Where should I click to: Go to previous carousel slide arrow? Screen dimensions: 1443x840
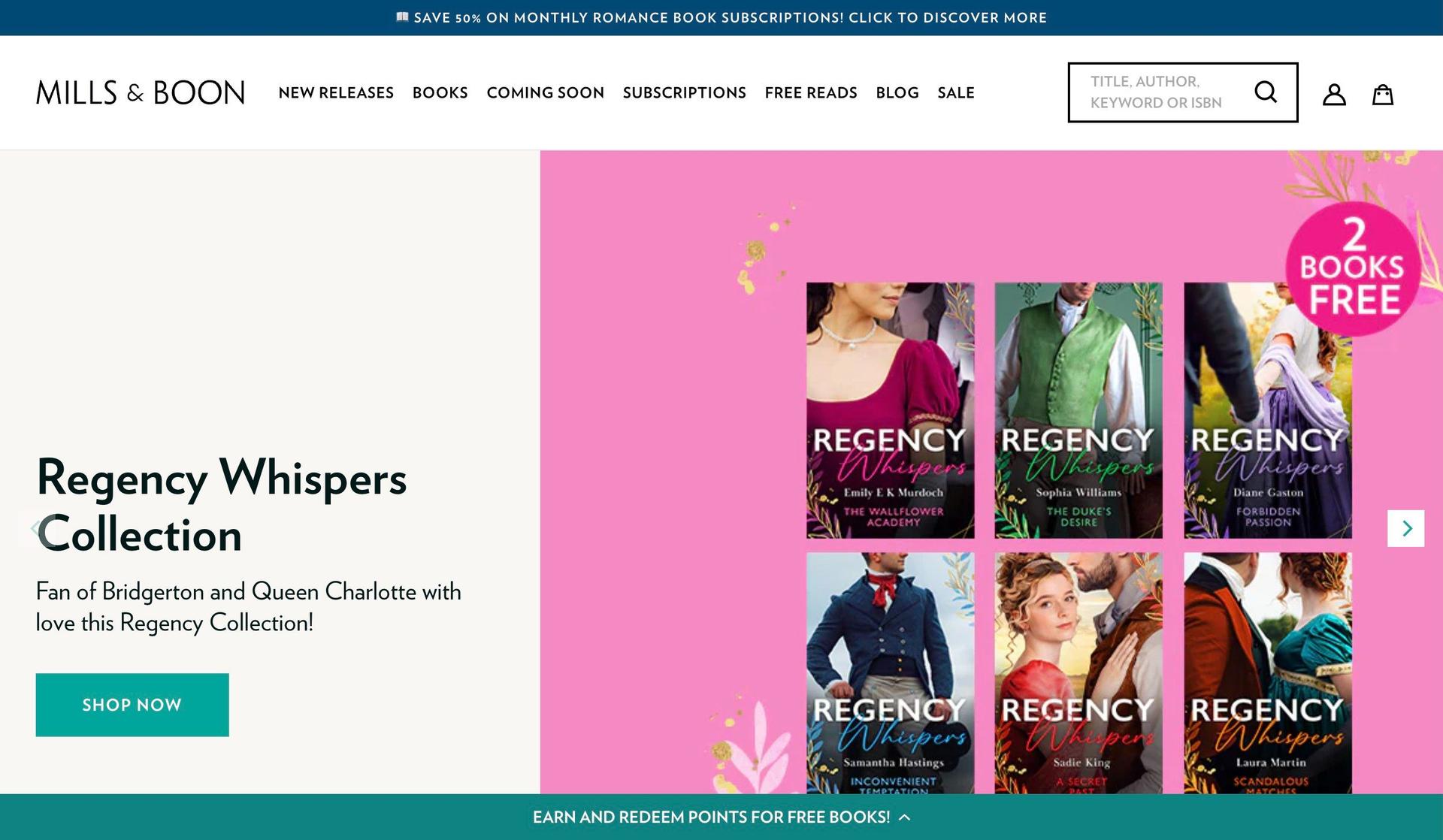36,528
